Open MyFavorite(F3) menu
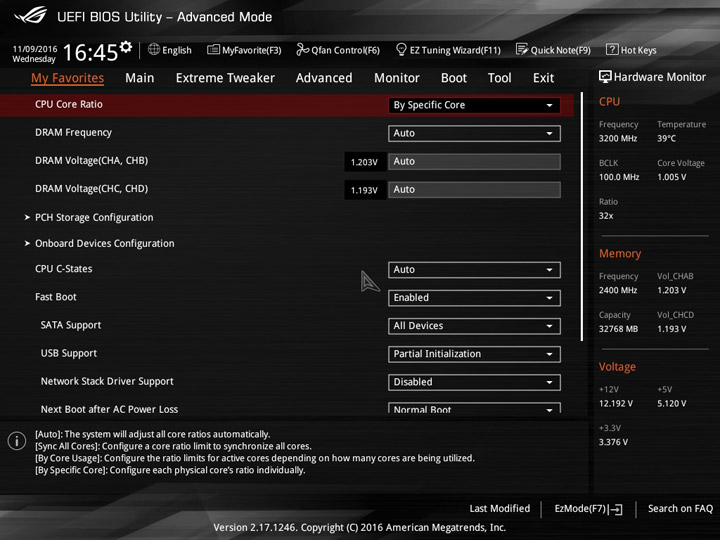The image size is (720, 540). pos(252,50)
